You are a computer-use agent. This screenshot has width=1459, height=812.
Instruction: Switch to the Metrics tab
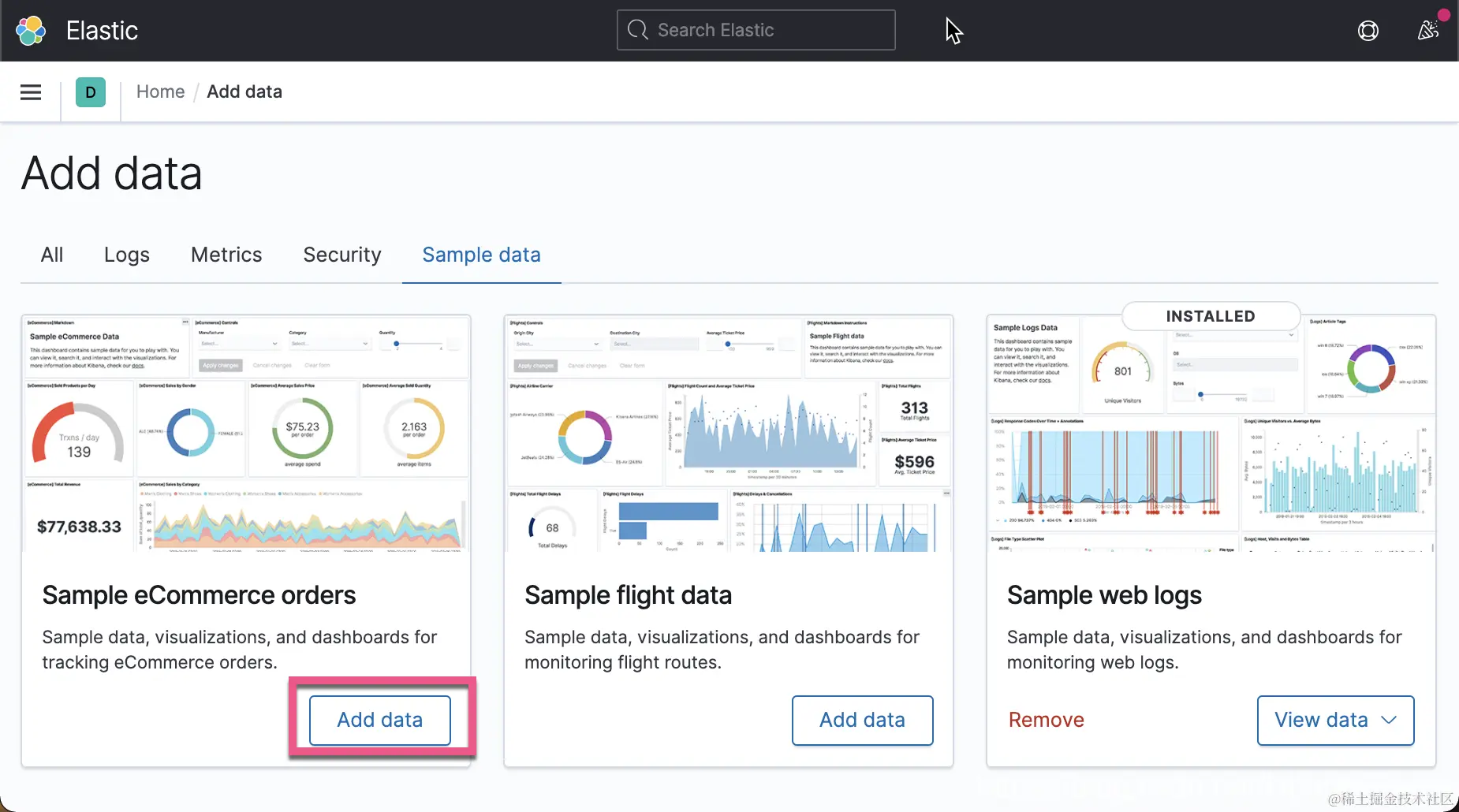226,255
